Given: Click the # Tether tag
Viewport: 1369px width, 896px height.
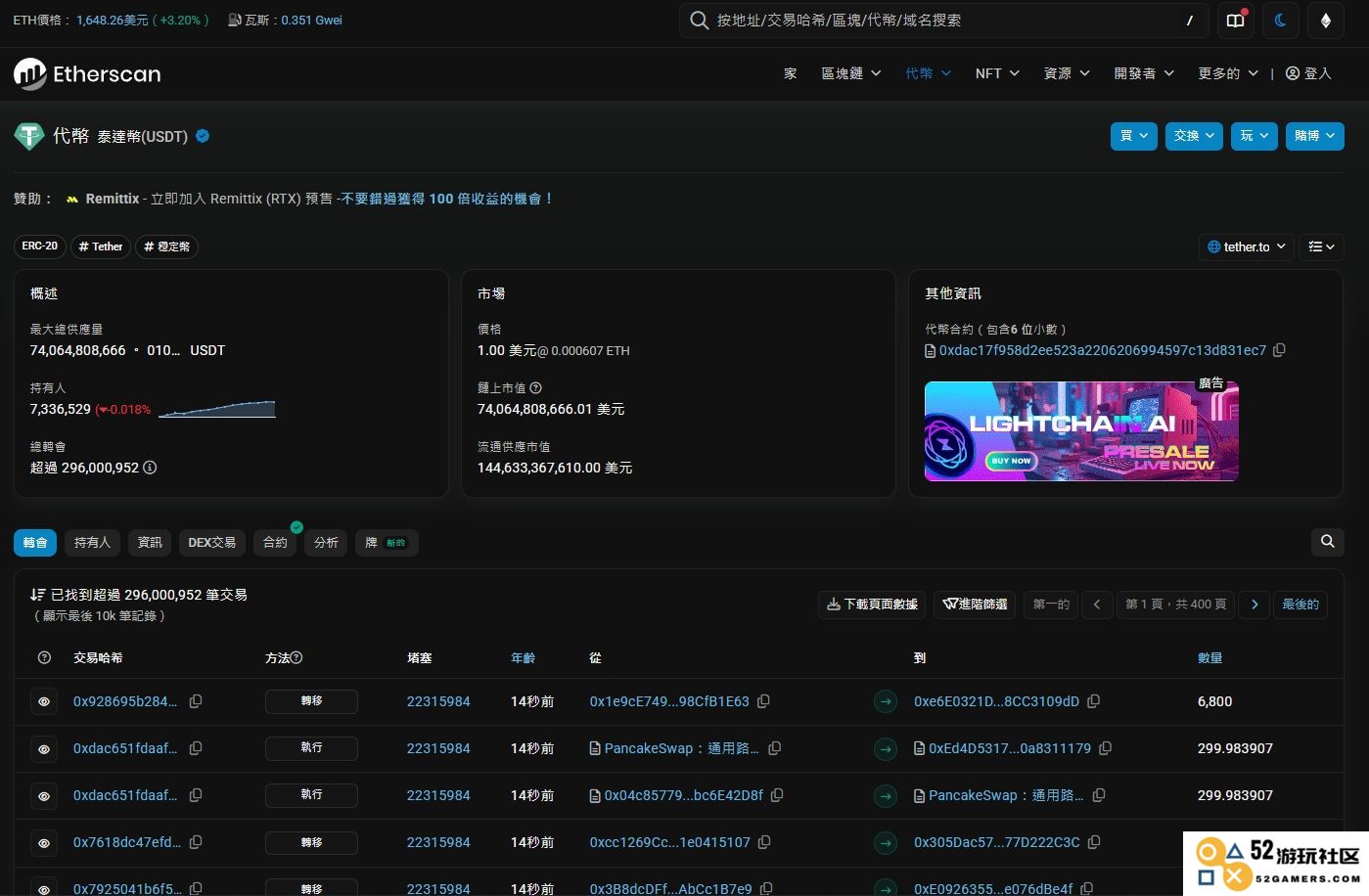Looking at the screenshot, I should [x=101, y=246].
